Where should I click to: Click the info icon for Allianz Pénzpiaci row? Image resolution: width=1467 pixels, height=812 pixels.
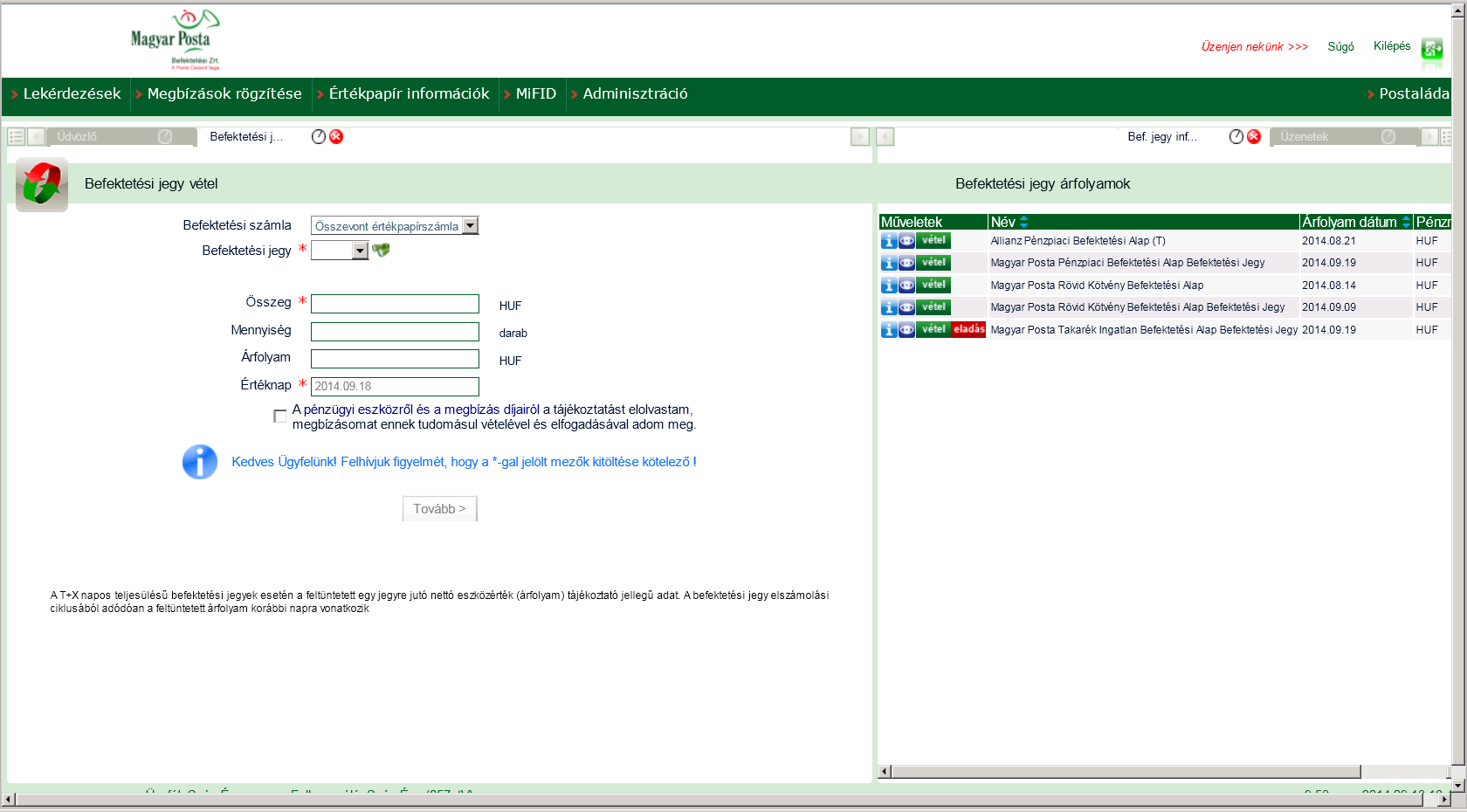889,241
